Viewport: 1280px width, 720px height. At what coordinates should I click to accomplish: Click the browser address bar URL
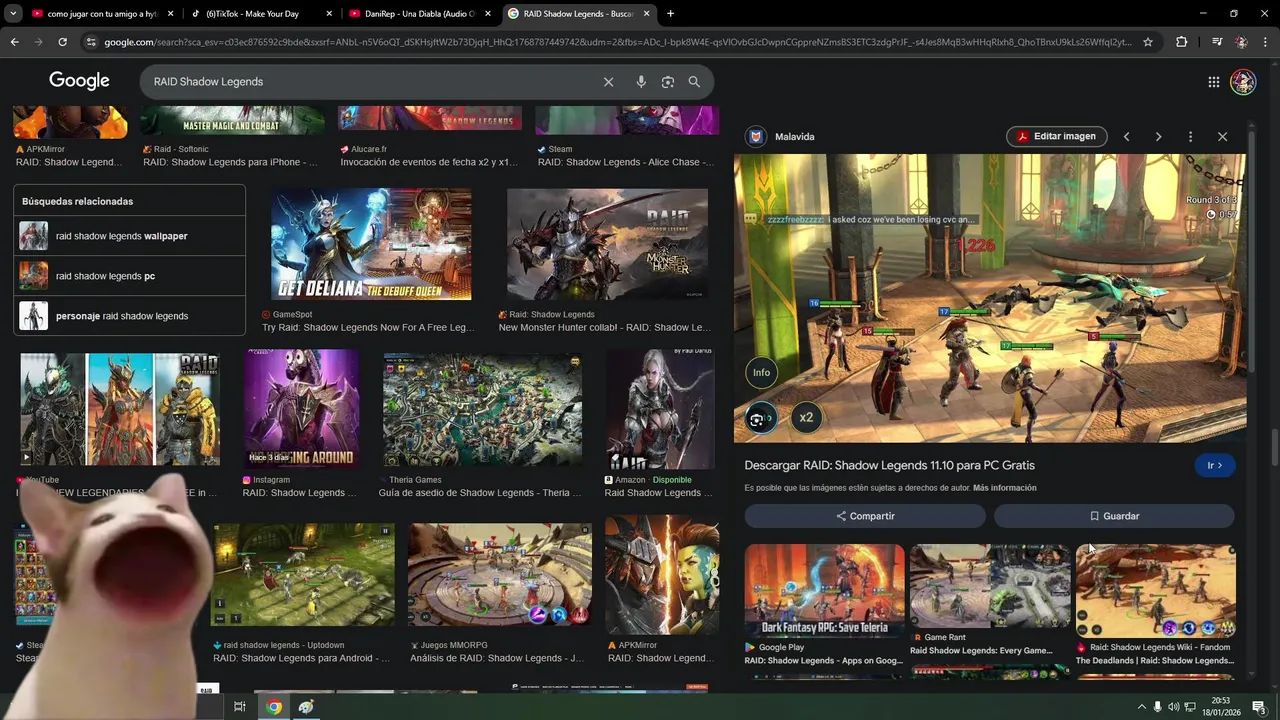(x=618, y=42)
